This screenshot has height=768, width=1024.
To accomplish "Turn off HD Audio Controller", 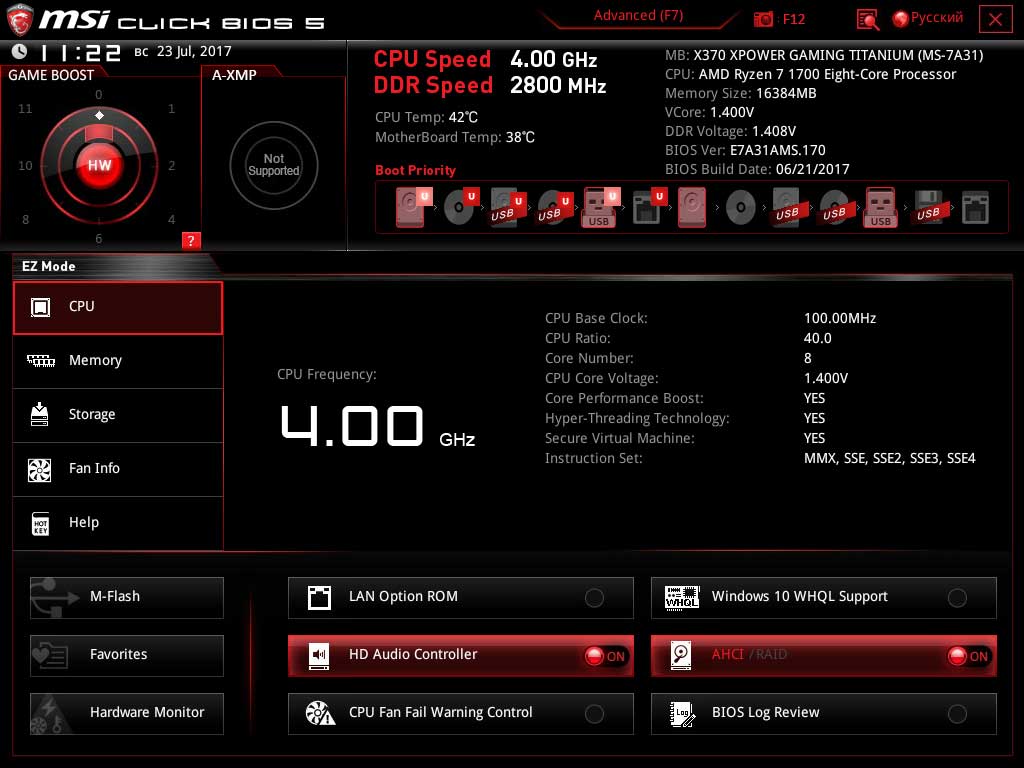I will coord(460,655).
